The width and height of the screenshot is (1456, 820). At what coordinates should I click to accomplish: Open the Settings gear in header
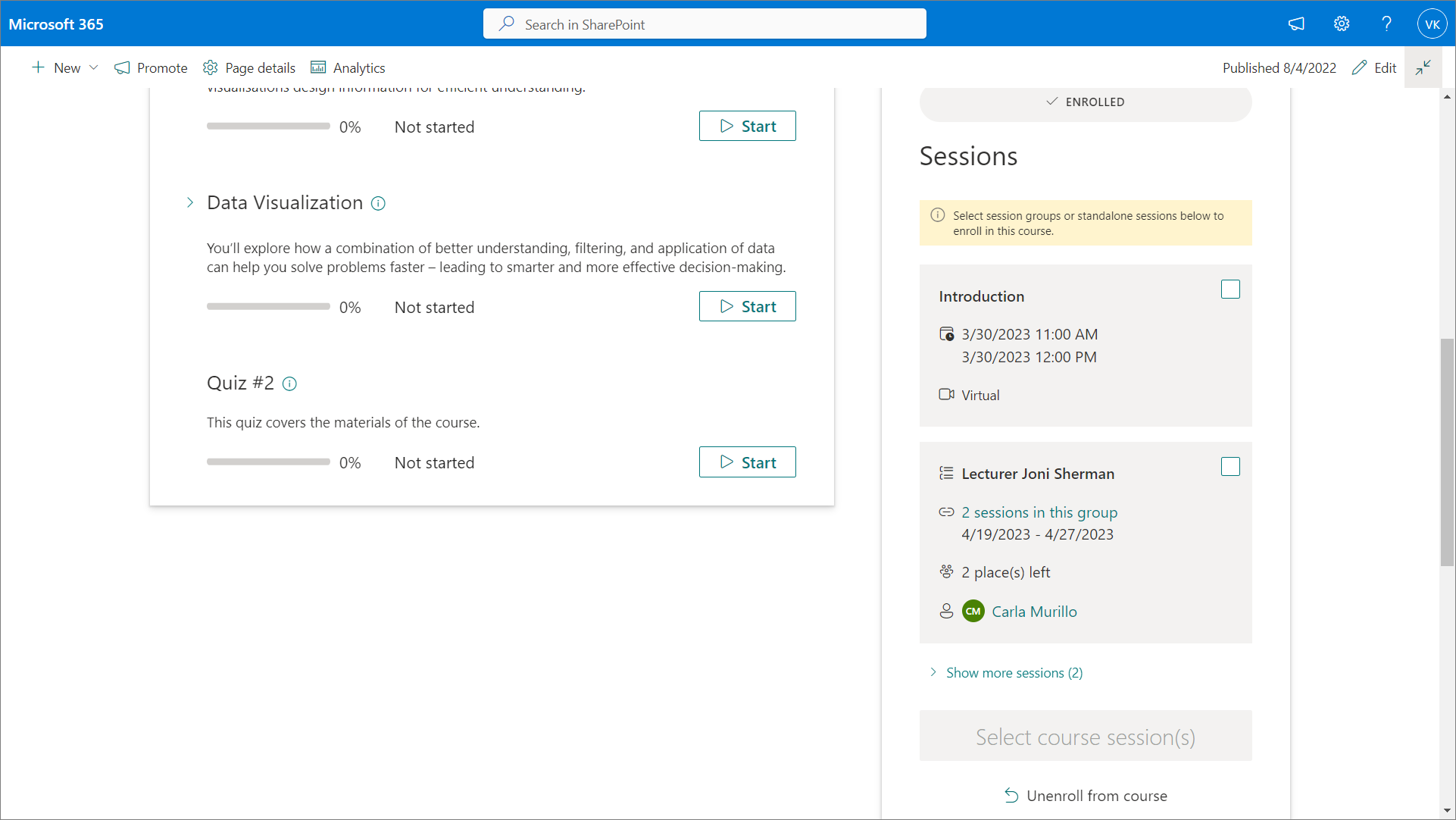(1342, 24)
